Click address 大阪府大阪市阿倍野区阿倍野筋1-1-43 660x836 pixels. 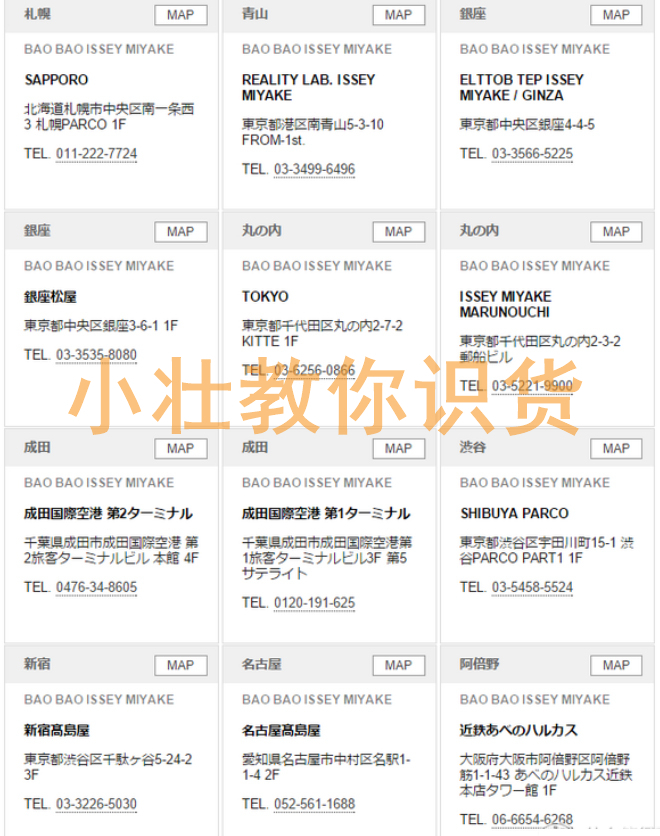tap(546, 775)
